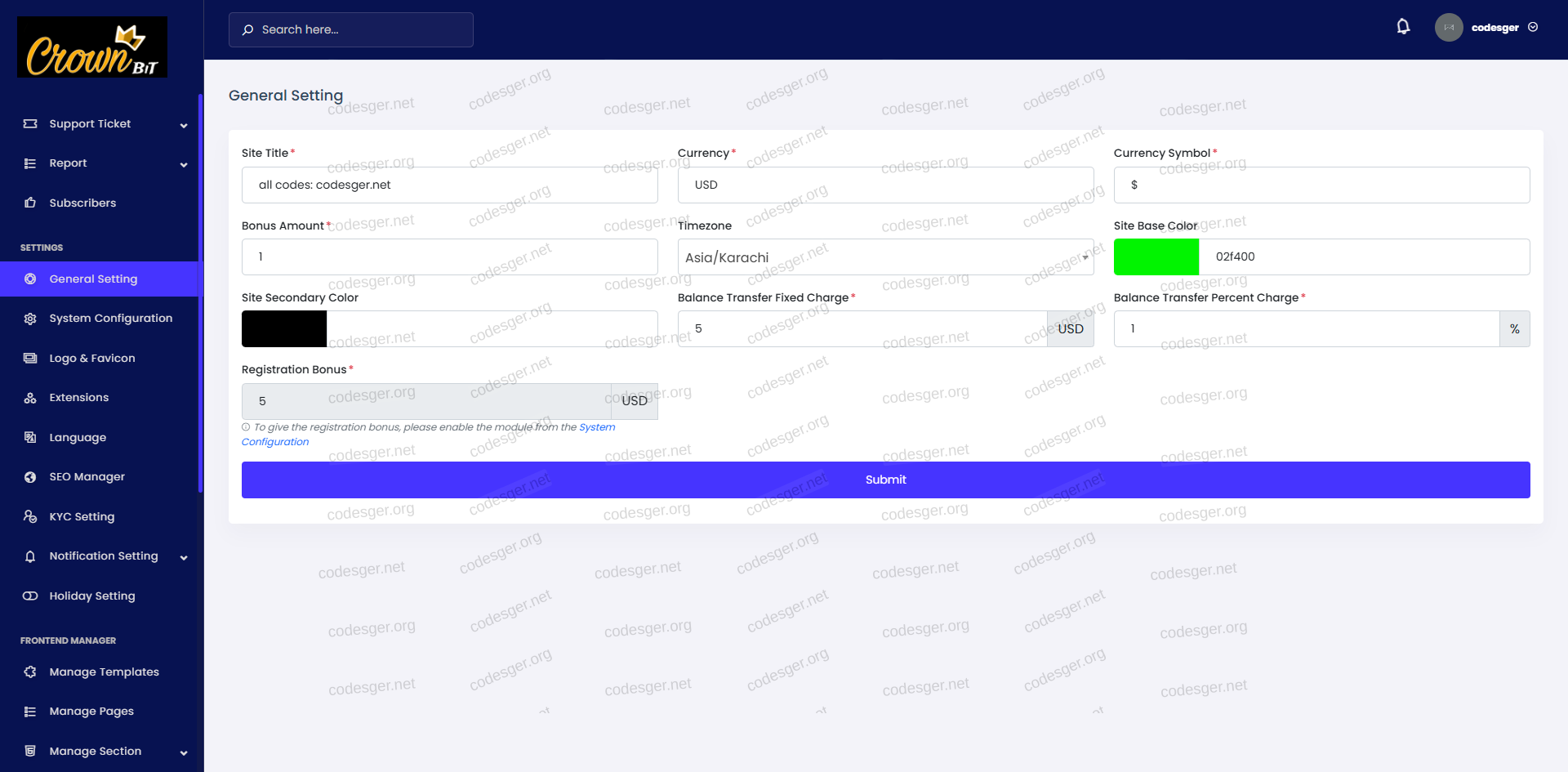Submit the general settings form
Viewport: 1568px width, 772px height.
[x=885, y=480]
